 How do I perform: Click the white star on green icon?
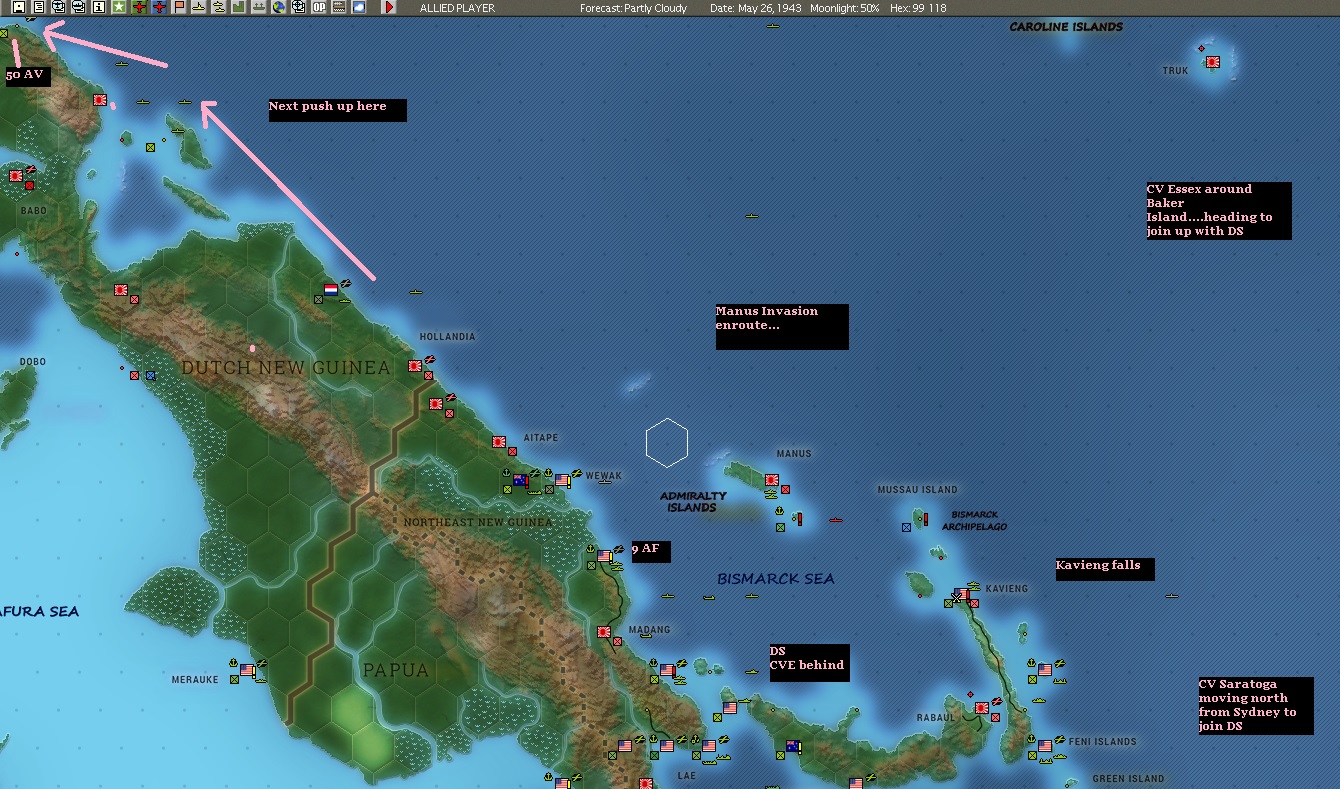coord(119,7)
